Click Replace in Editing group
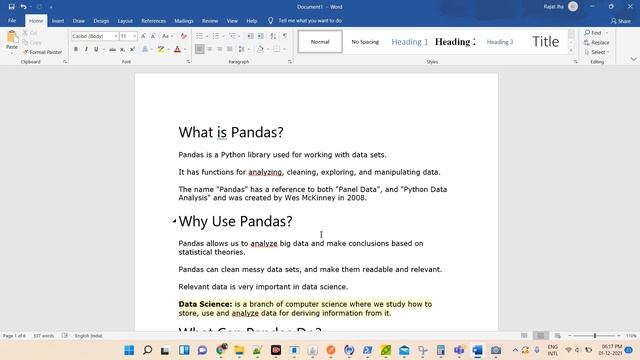Image resolution: width=640 pixels, height=360 pixels. 597,42
